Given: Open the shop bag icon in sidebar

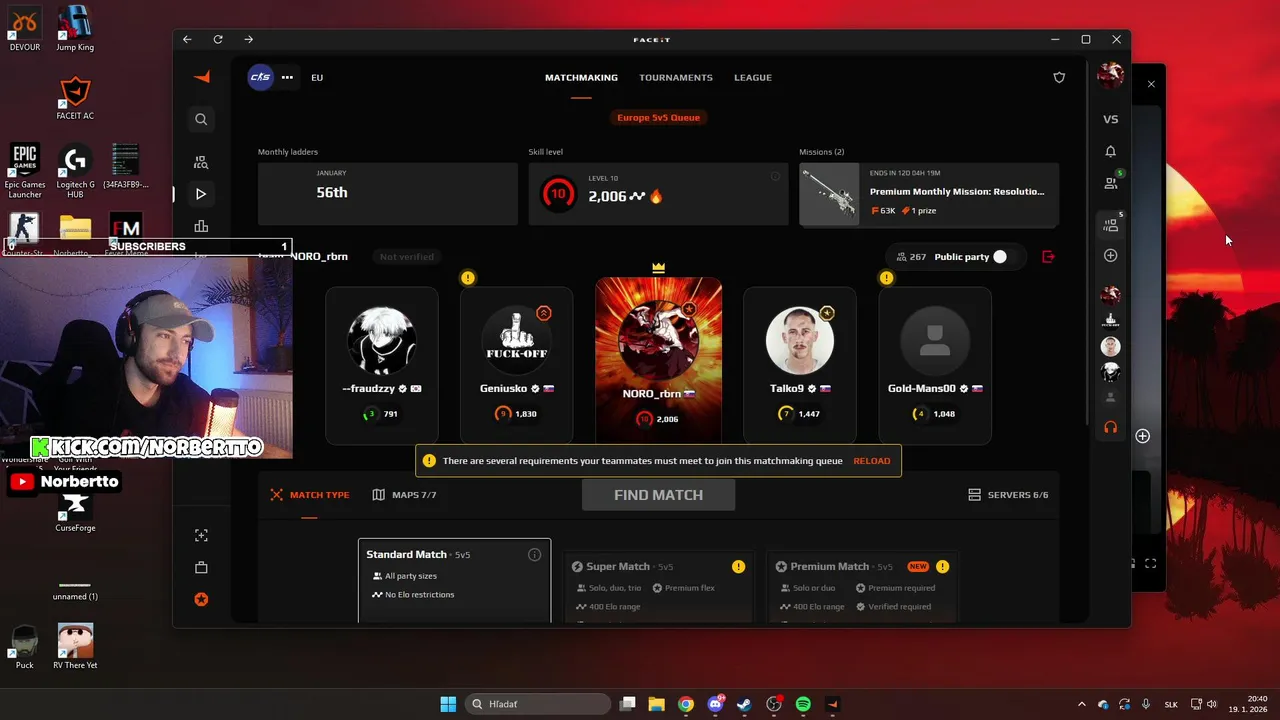Looking at the screenshot, I should tap(201, 567).
